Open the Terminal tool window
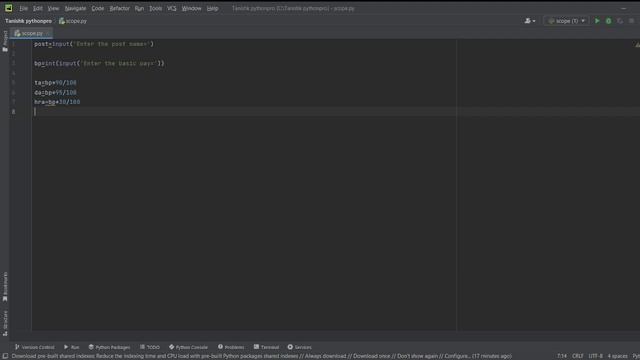 [x=266, y=347]
